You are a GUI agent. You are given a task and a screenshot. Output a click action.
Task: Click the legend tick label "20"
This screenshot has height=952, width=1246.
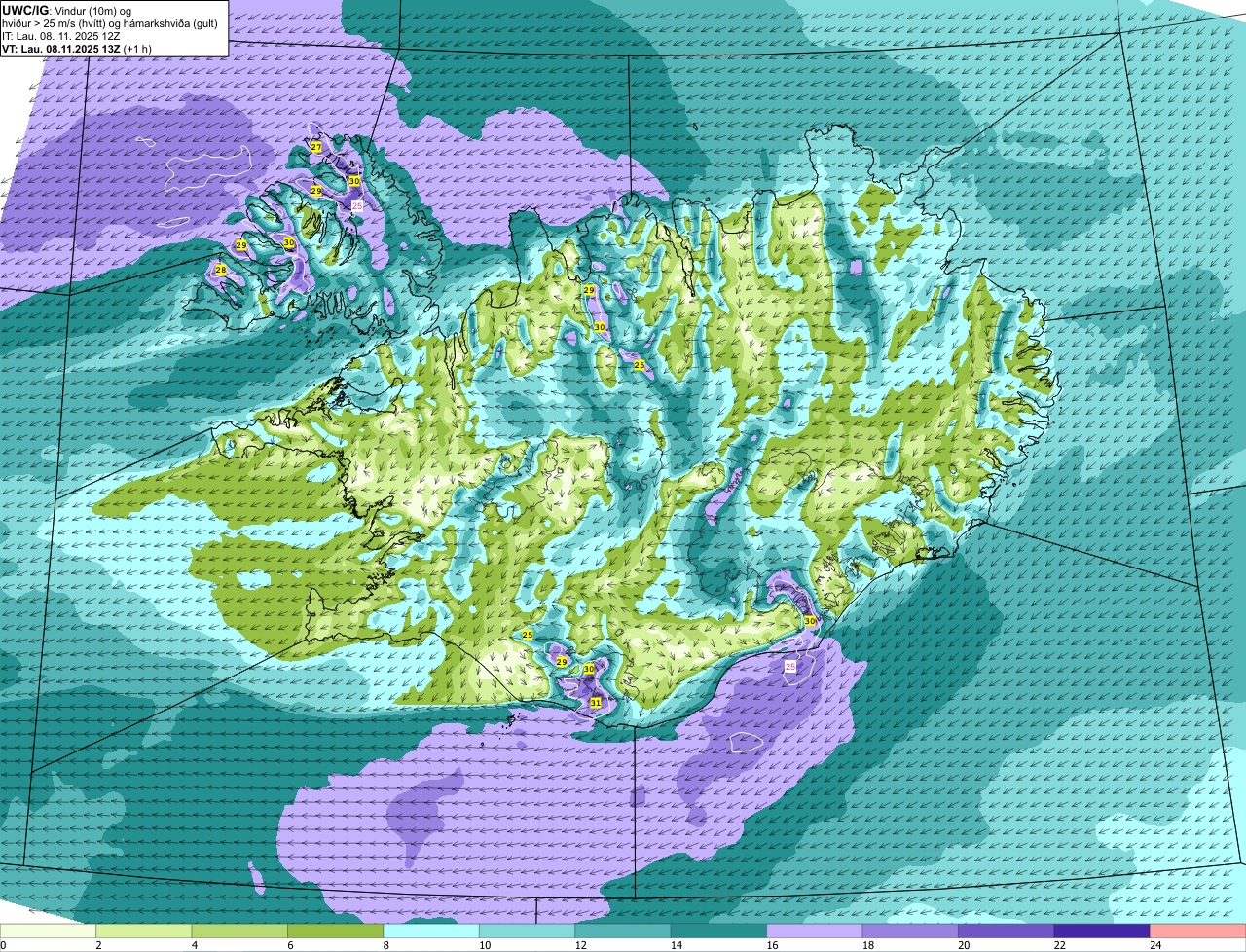[x=963, y=945]
